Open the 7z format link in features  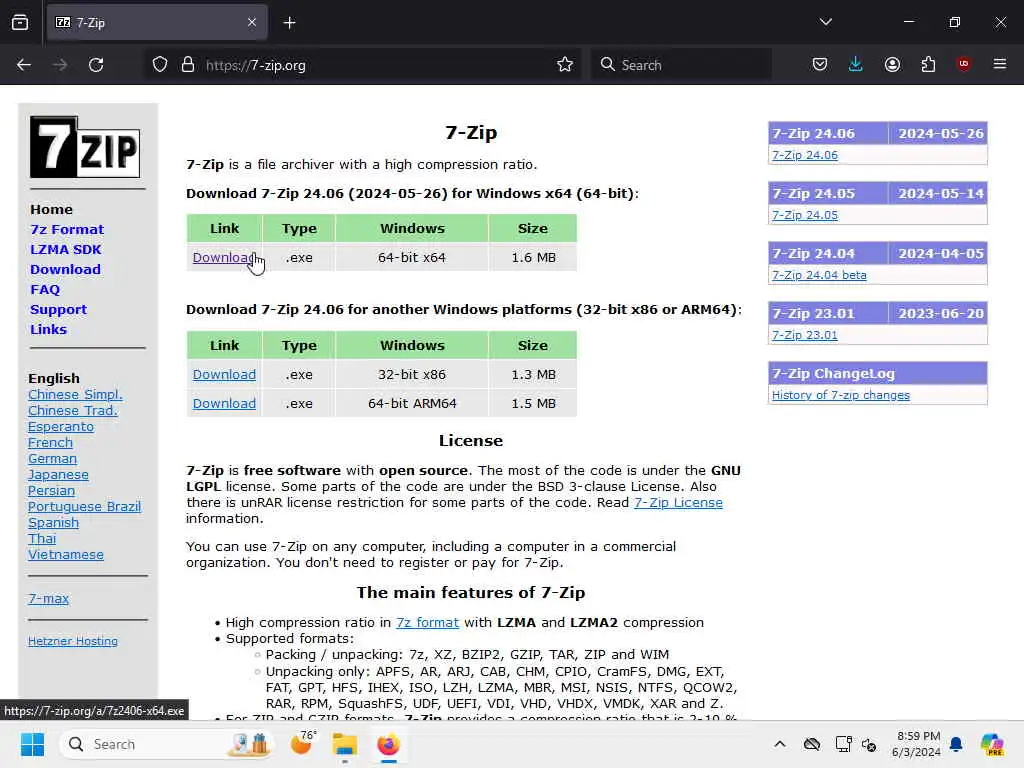pos(427,622)
